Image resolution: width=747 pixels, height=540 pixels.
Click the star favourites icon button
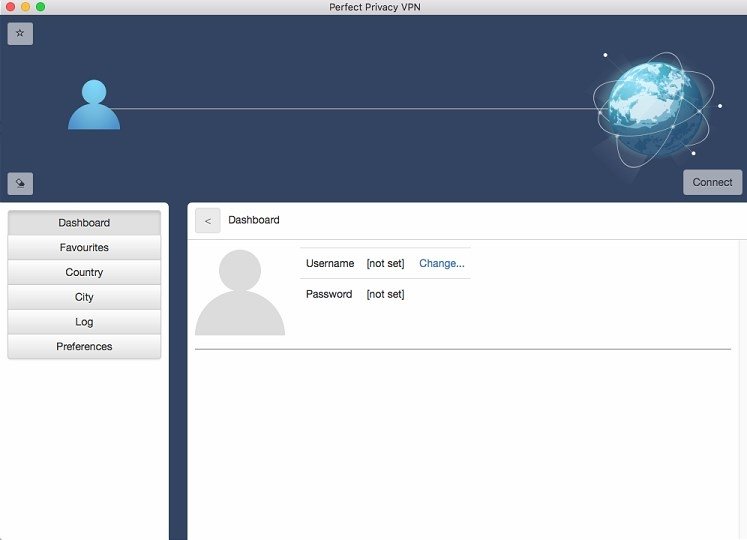coord(20,33)
